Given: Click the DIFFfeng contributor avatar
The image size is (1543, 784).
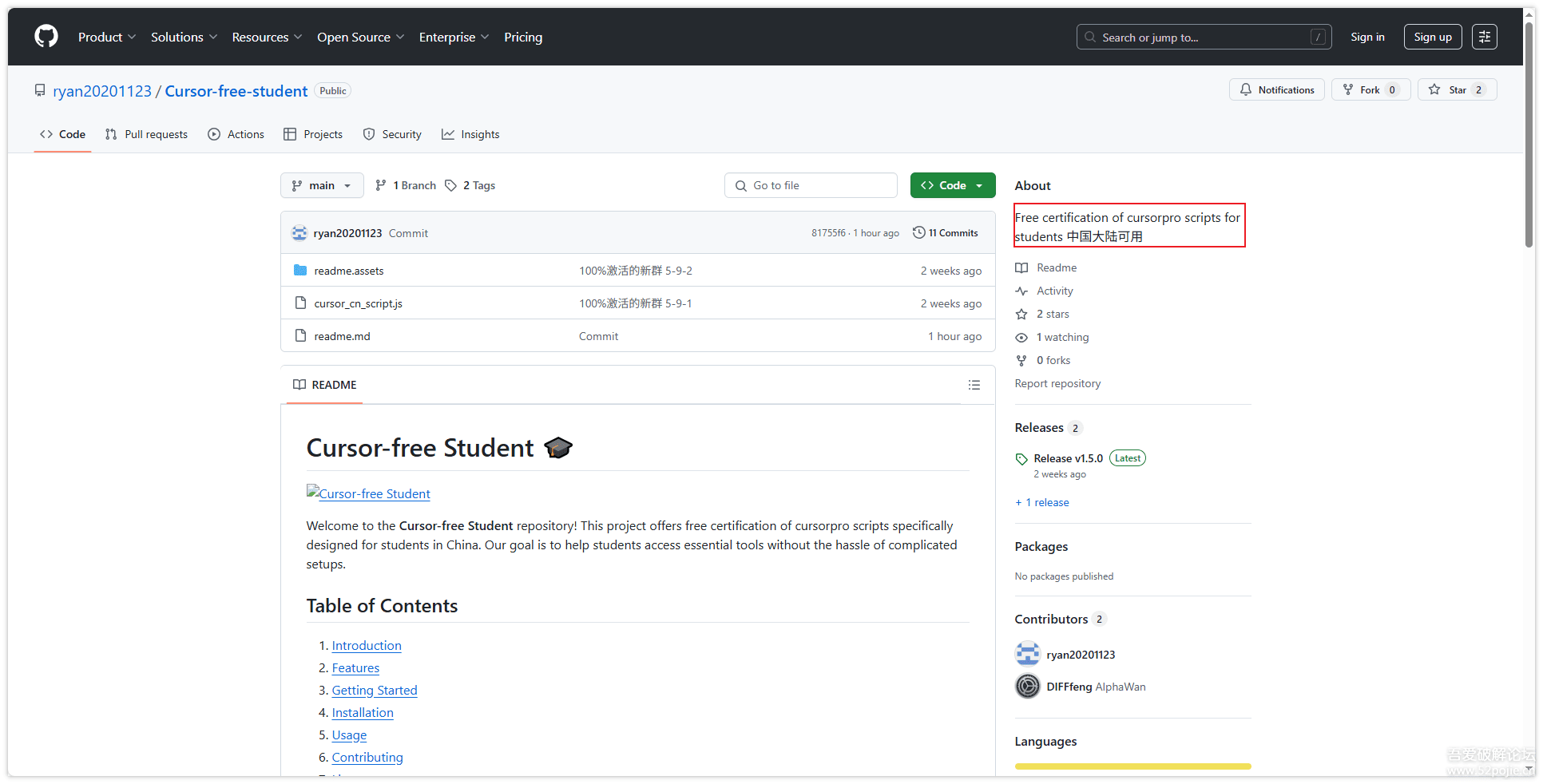Looking at the screenshot, I should pos(1027,686).
